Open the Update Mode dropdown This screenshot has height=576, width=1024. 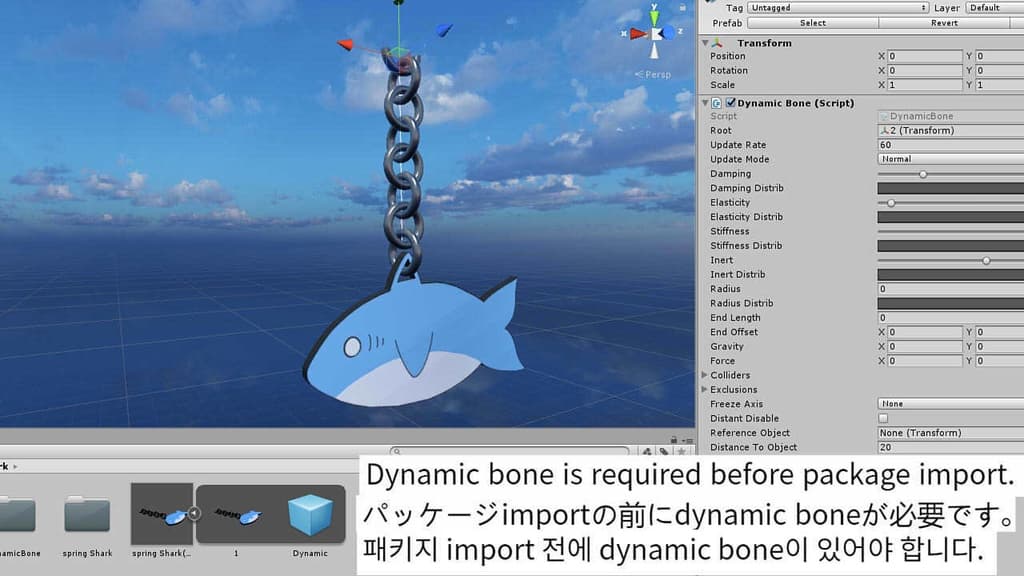[950, 159]
